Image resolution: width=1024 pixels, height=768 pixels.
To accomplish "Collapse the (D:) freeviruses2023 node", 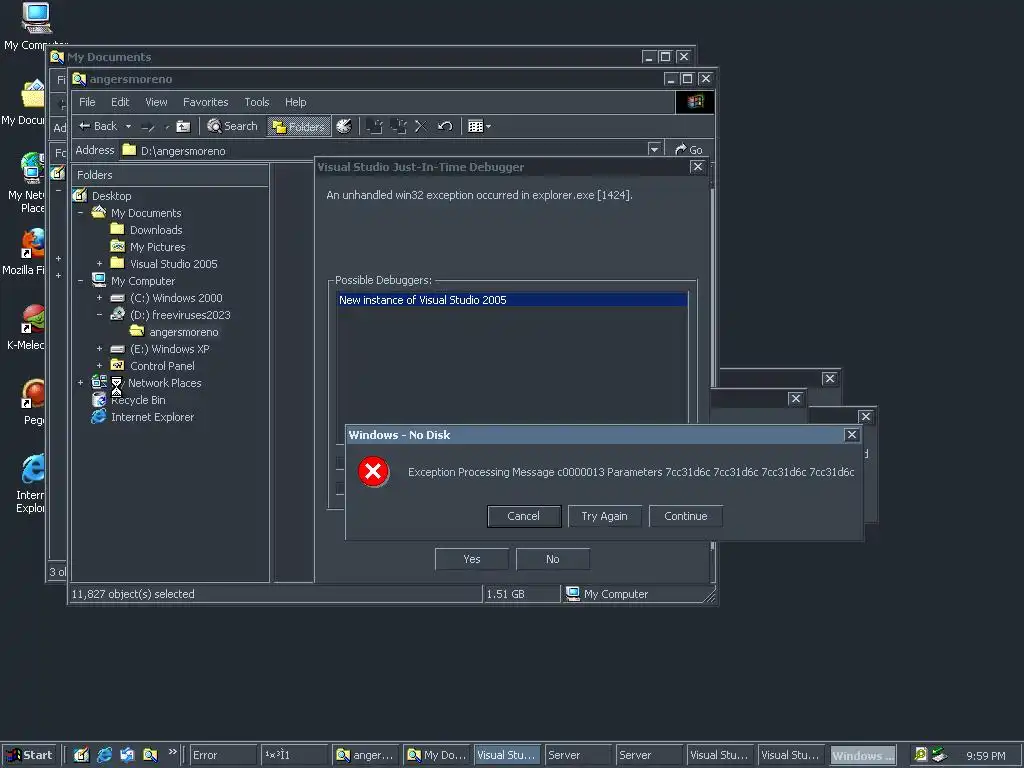I will click(99, 315).
